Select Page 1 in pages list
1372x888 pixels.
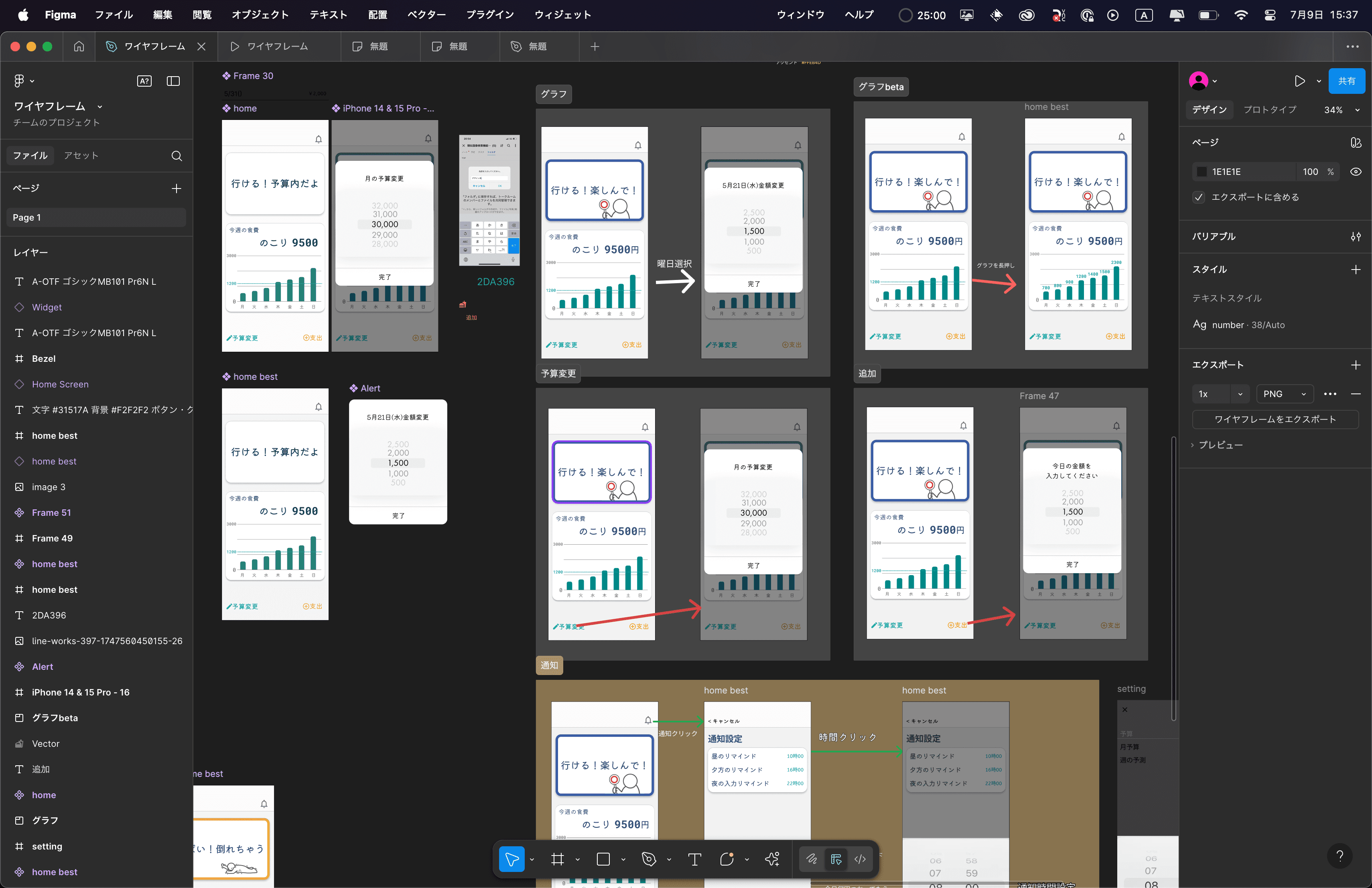tap(96, 217)
